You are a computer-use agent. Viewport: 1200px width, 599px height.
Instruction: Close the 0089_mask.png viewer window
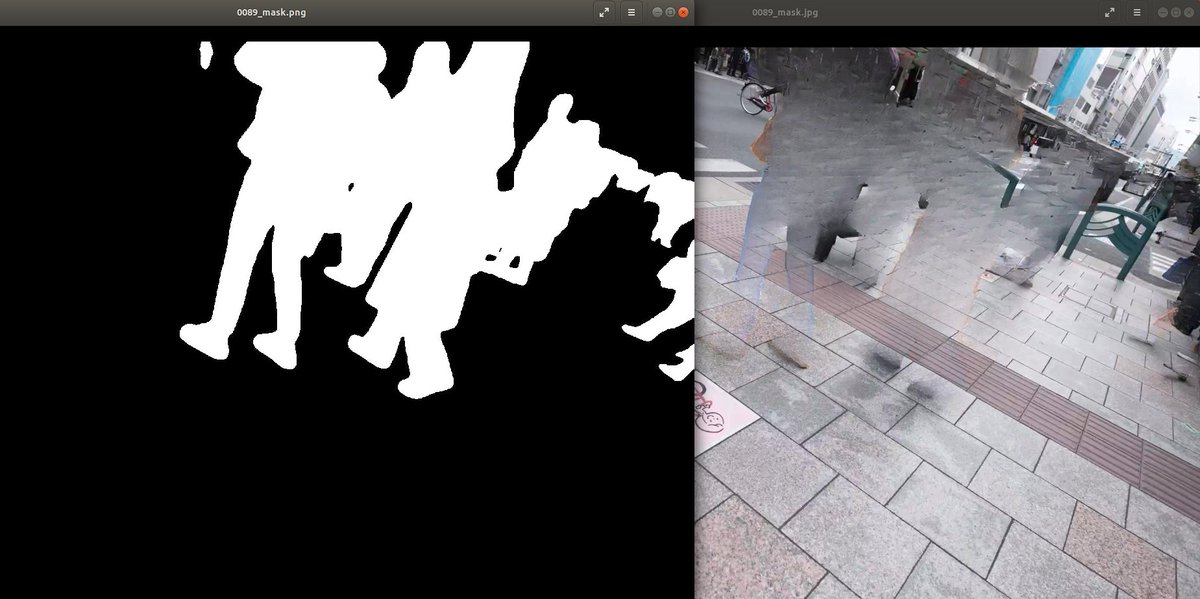683,12
